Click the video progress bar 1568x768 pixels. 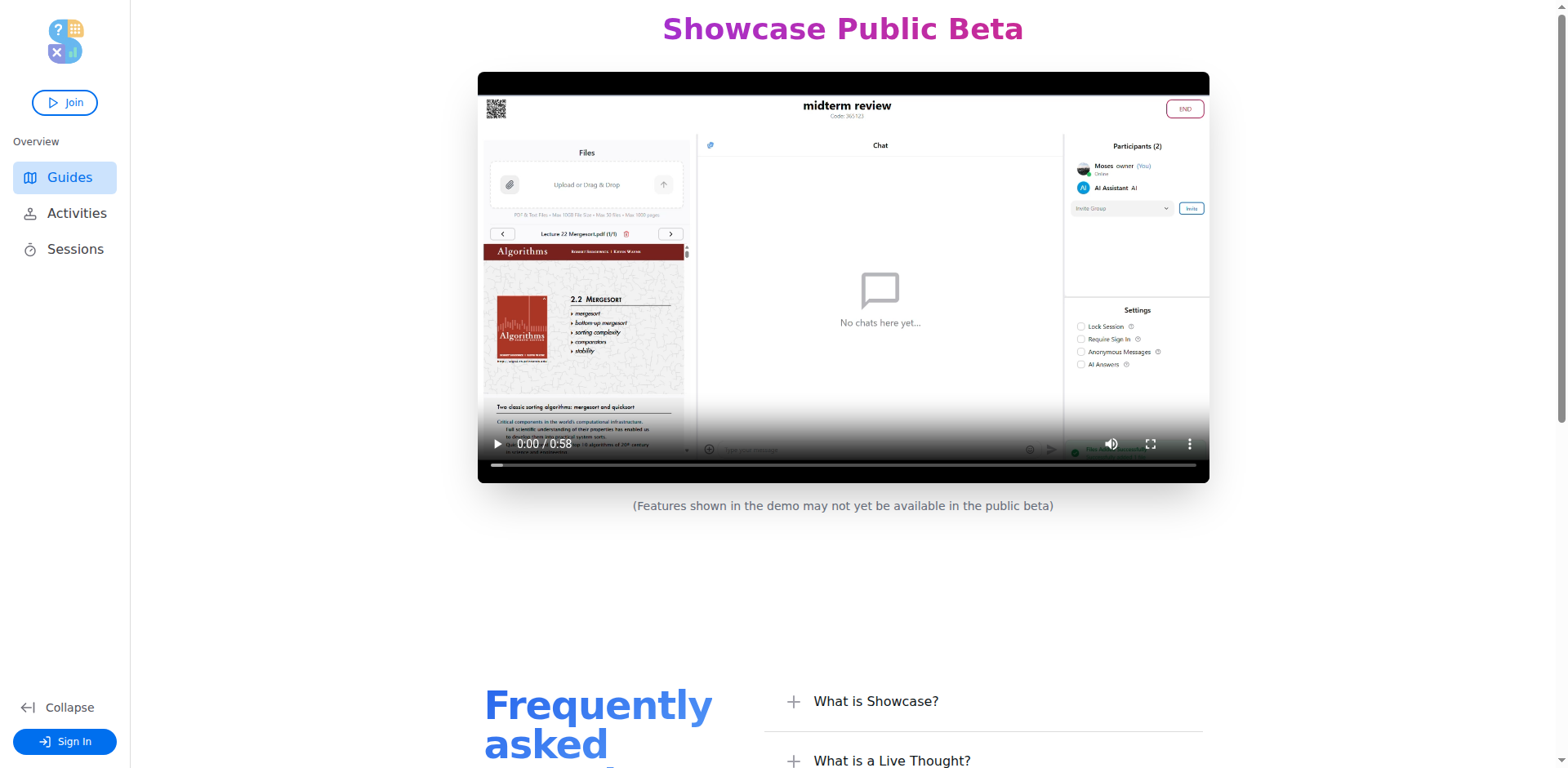pyautogui.click(x=844, y=465)
